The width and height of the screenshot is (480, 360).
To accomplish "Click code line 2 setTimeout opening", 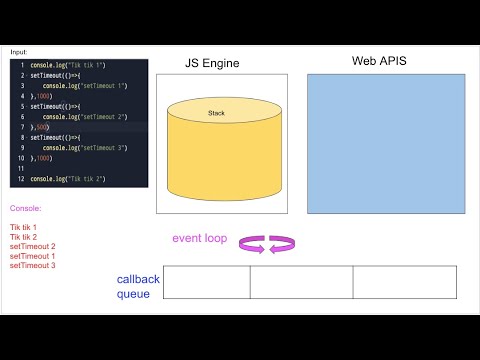I will (55, 75).
